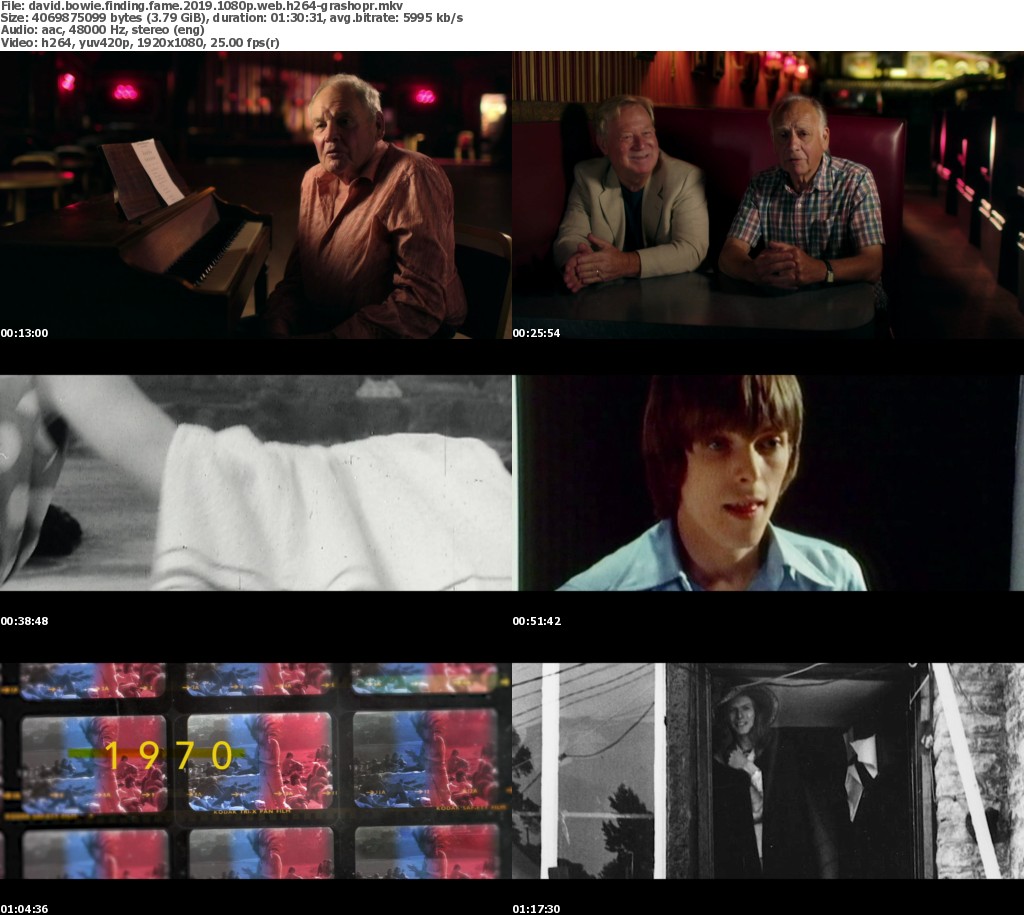
Task: Select the 00:38:48 timestamp label
Action: click(x=24, y=621)
